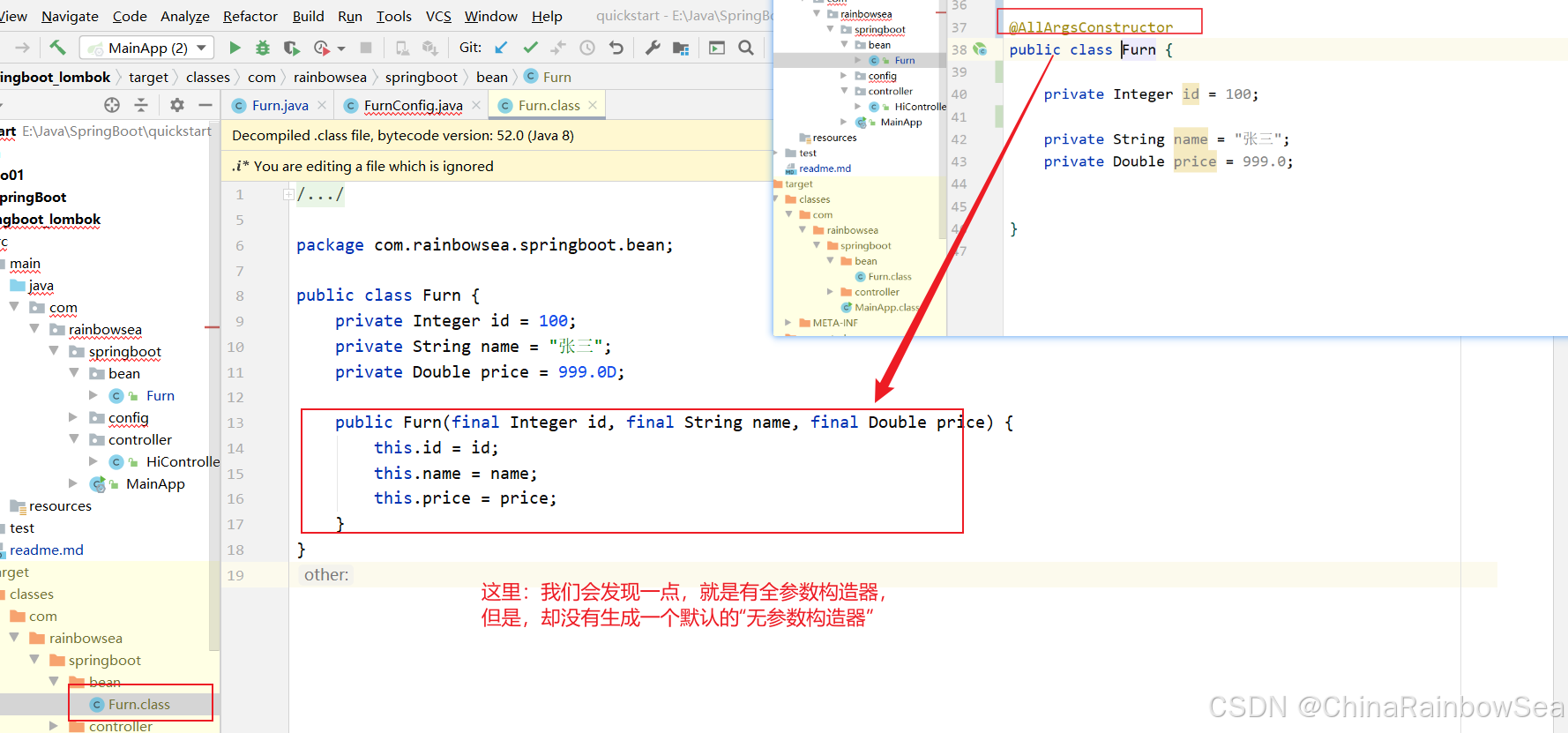Collapse all in Project panel
The image size is (1568, 733).
coord(141,105)
